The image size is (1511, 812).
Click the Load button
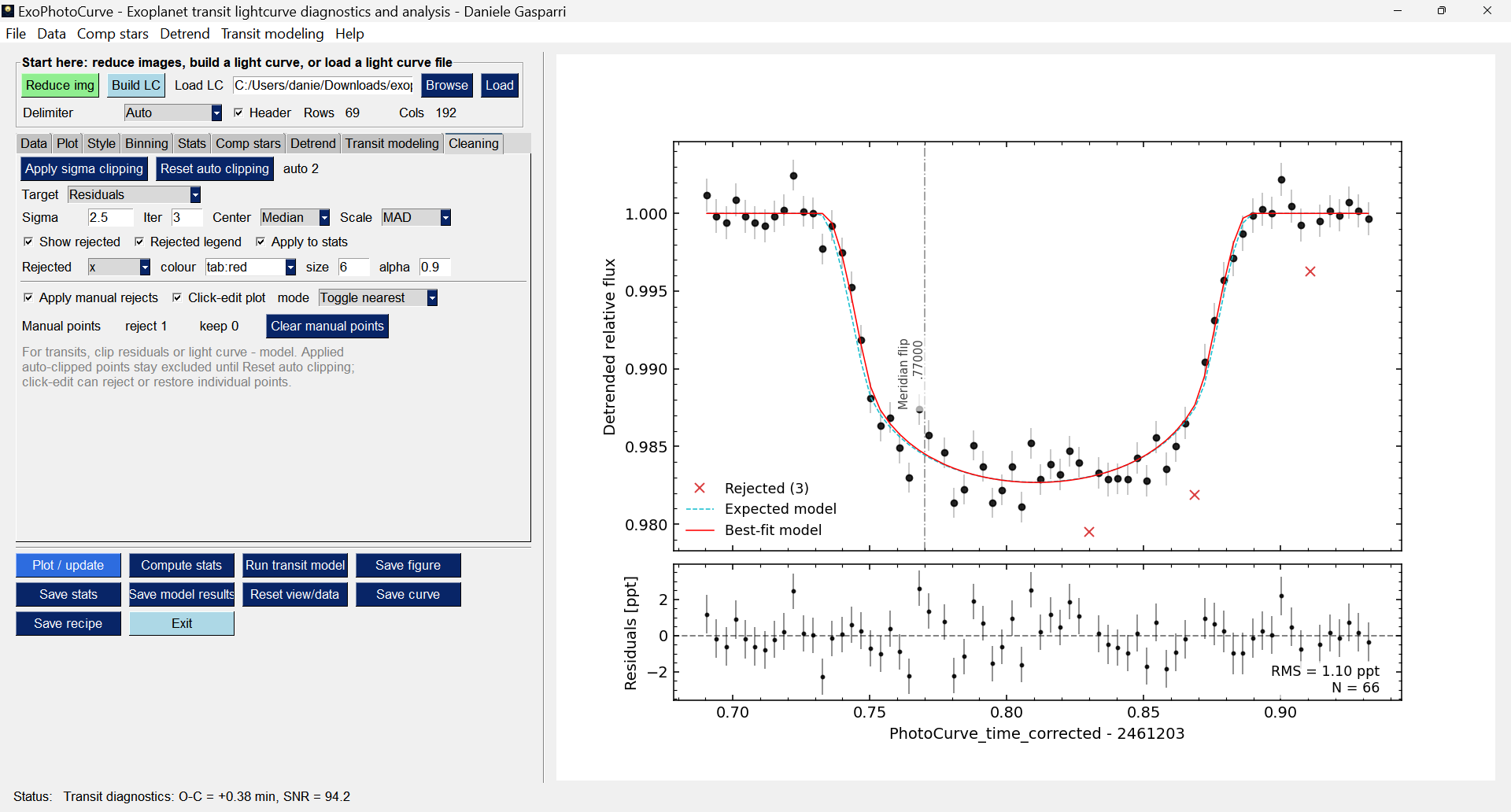500,86
